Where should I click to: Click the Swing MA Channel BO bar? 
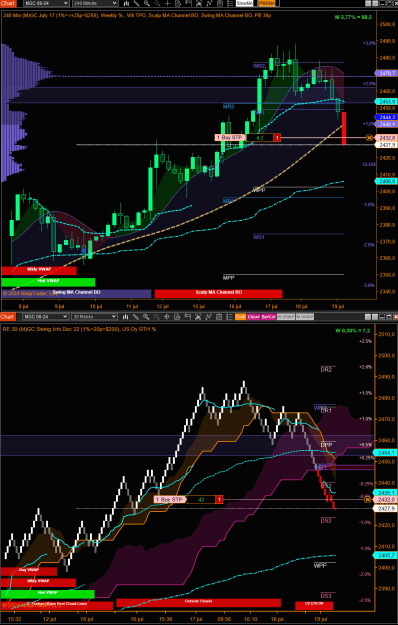tap(76, 293)
